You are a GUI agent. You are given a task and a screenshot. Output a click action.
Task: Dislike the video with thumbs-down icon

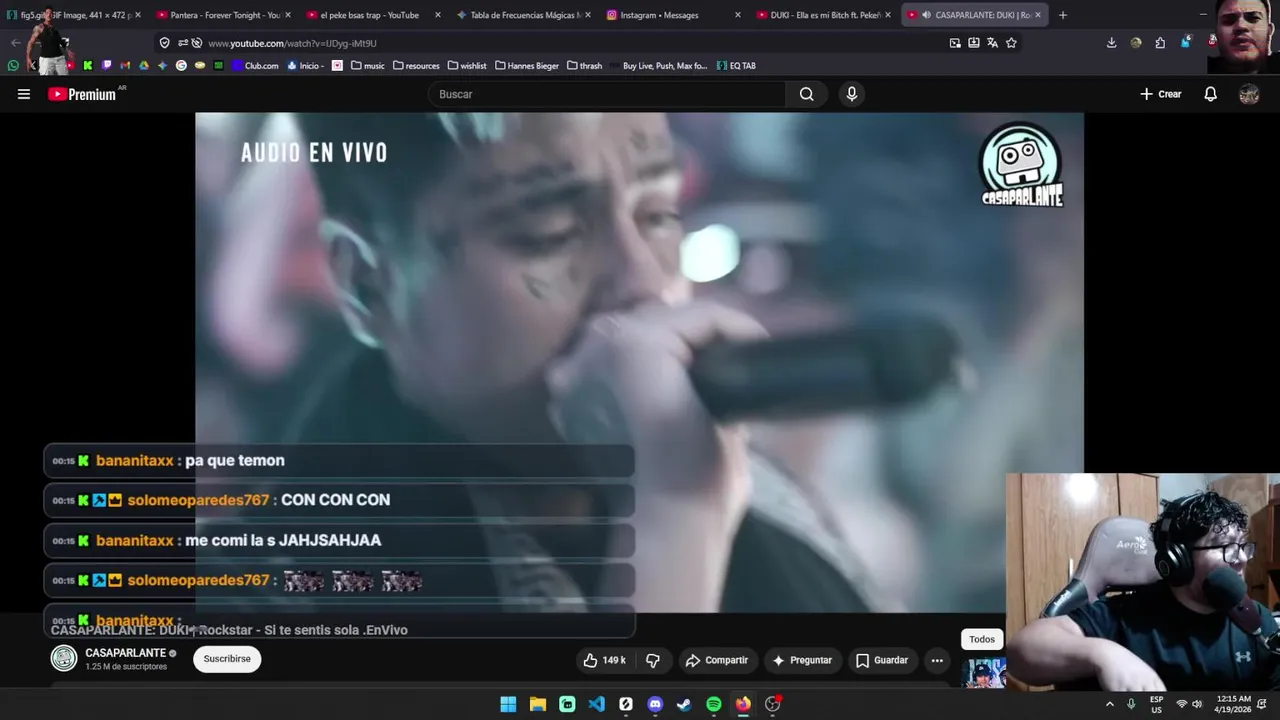tap(653, 660)
